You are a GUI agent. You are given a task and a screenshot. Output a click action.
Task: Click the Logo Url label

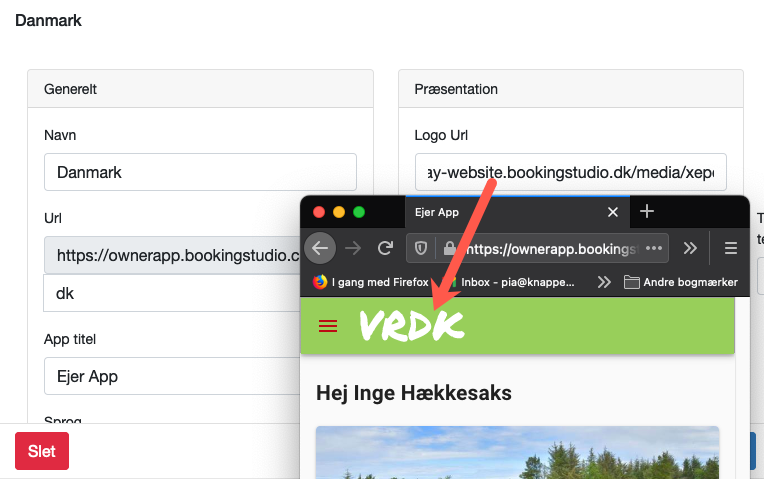441,135
